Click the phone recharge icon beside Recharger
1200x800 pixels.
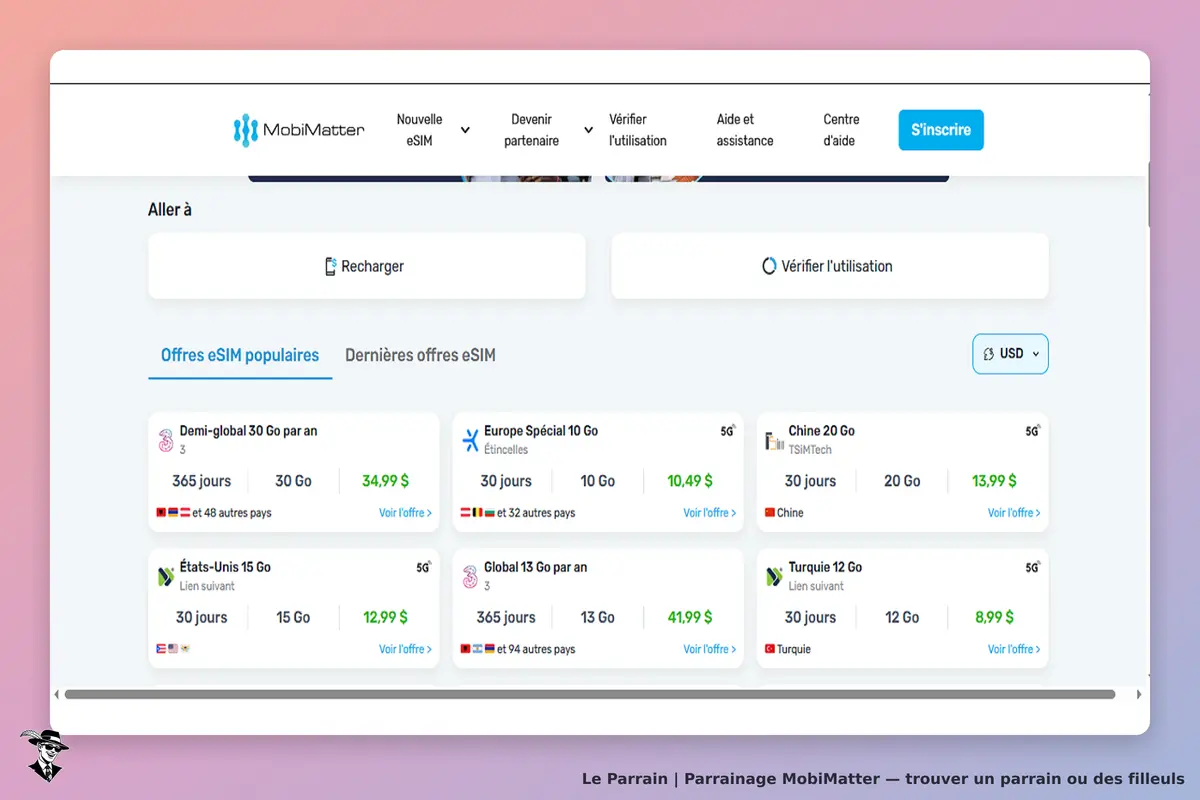(330, 266)
